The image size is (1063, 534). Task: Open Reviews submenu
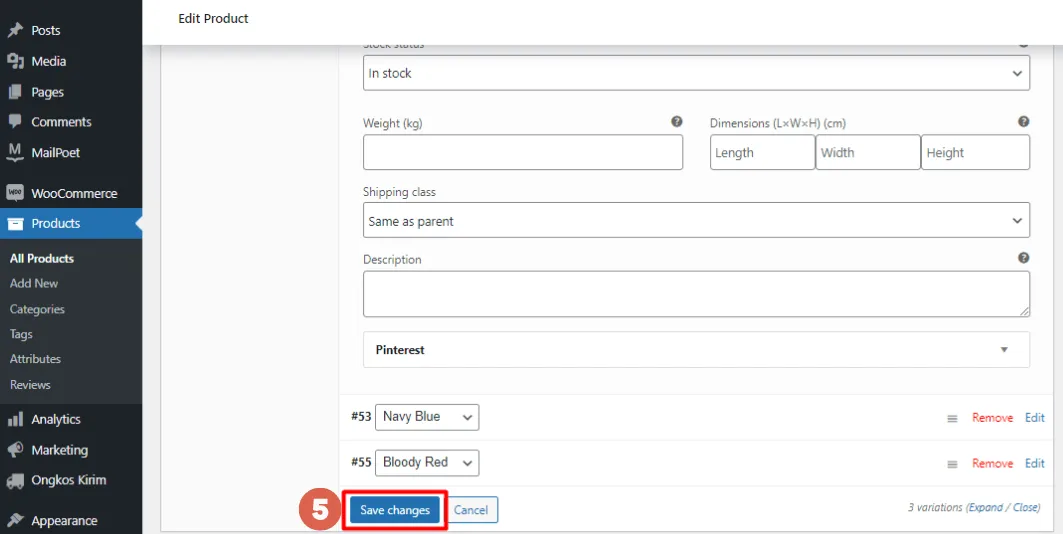tap(30, 385)
